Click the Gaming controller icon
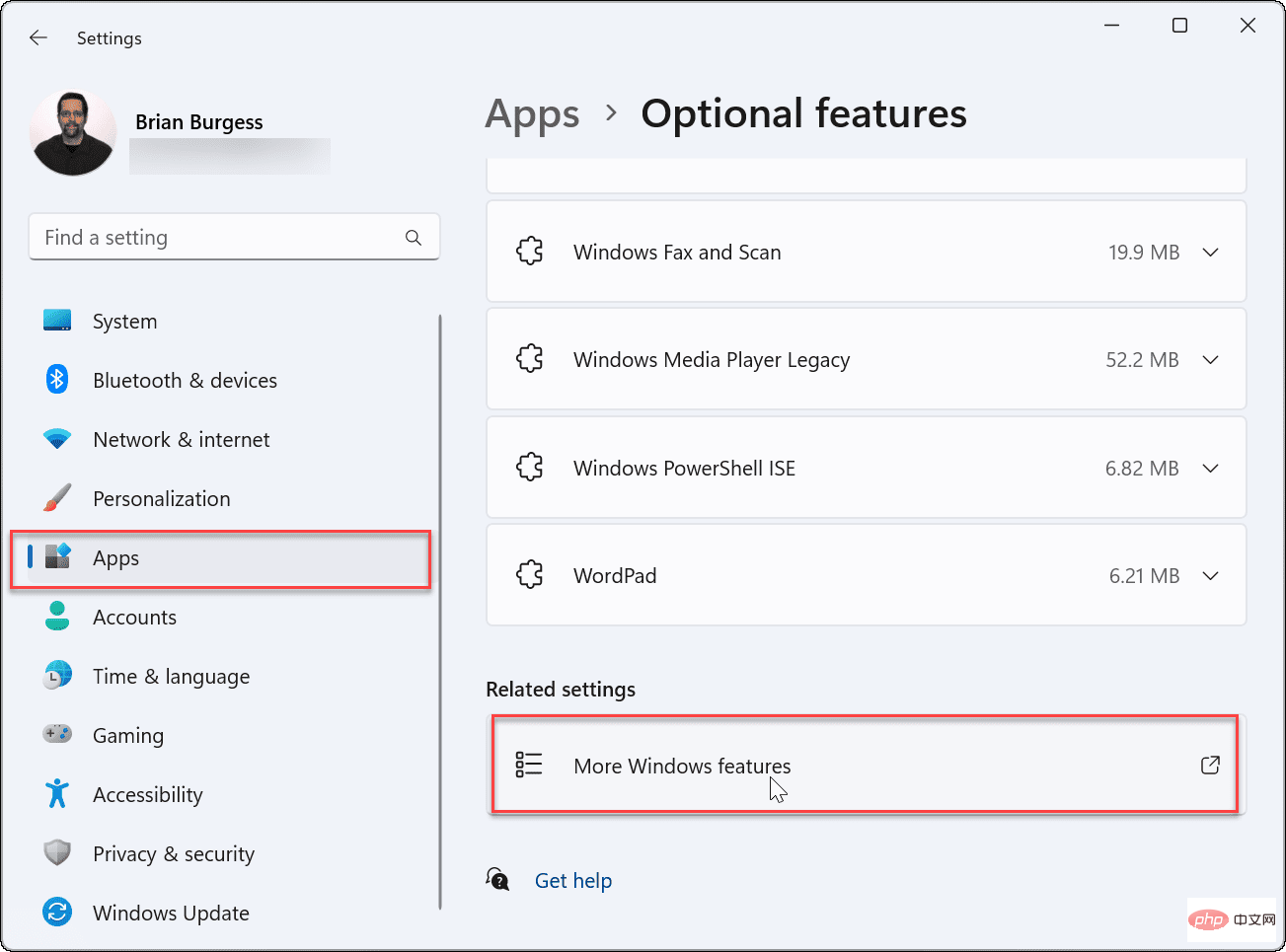The width and height of the screenshot is (1286, 952). point(57,734)
